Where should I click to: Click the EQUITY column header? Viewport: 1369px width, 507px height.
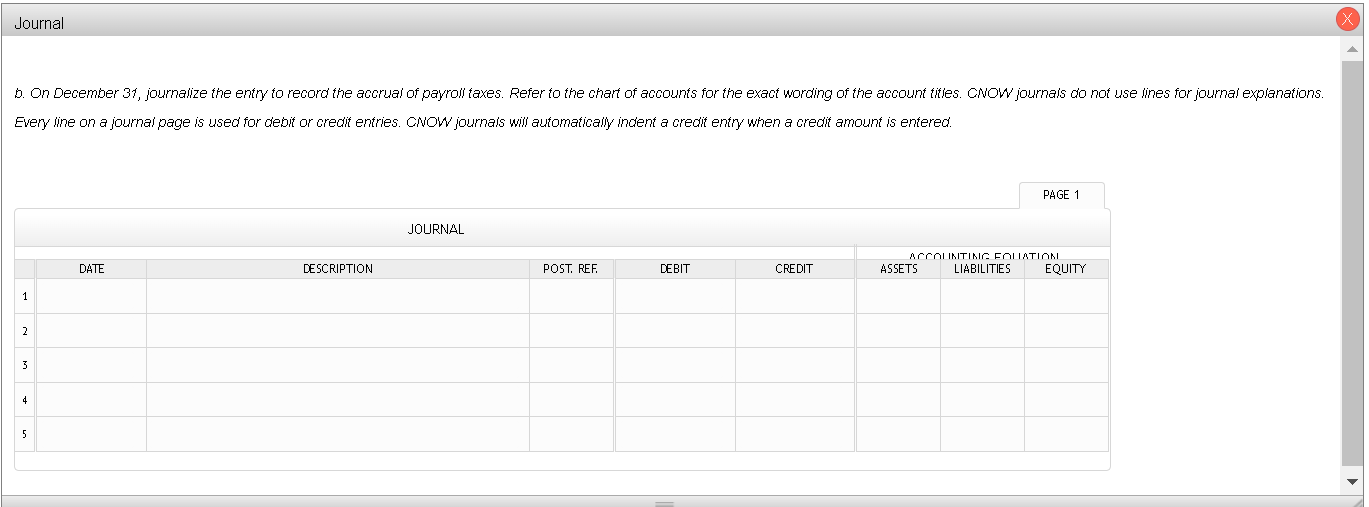coord(1066,269)
